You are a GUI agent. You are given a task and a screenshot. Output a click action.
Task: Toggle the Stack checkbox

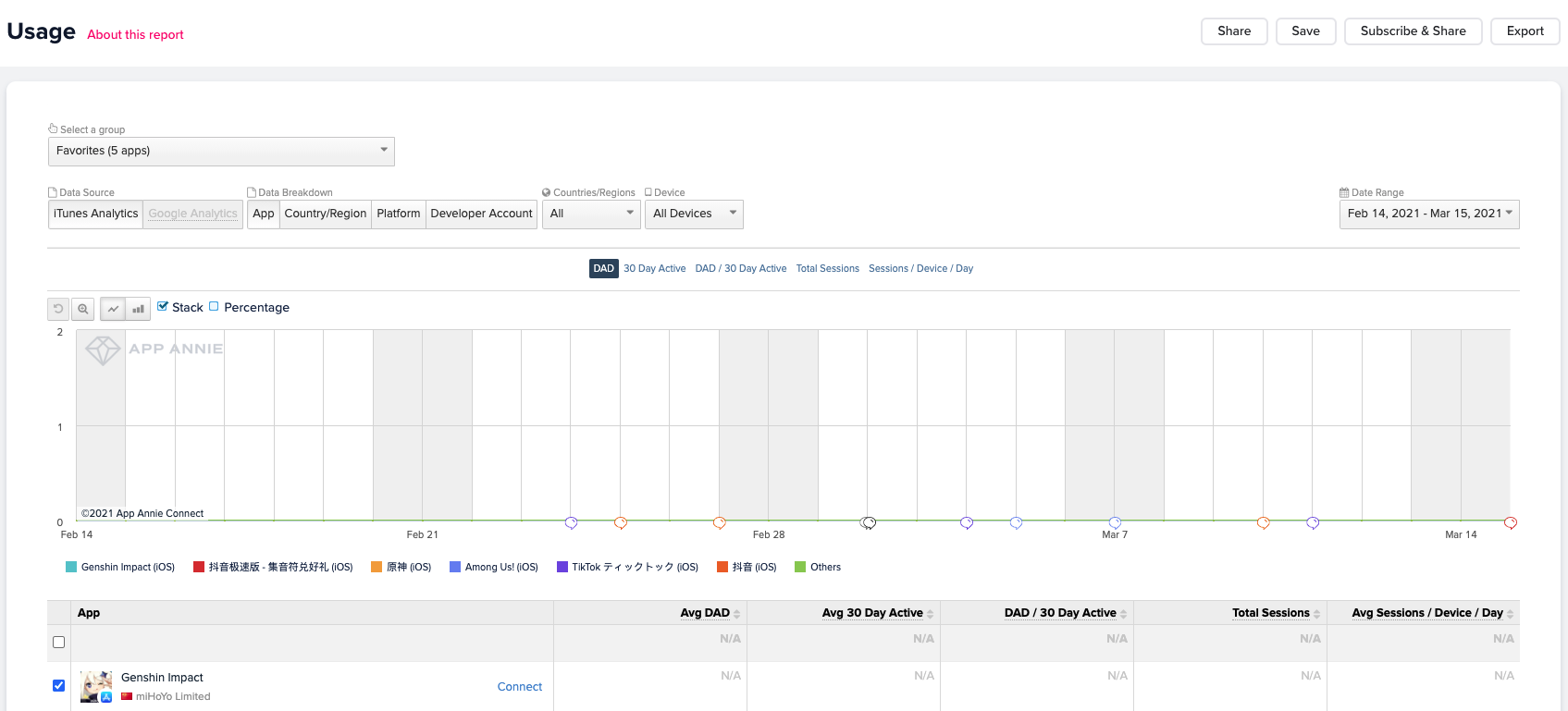pos(163,307)
